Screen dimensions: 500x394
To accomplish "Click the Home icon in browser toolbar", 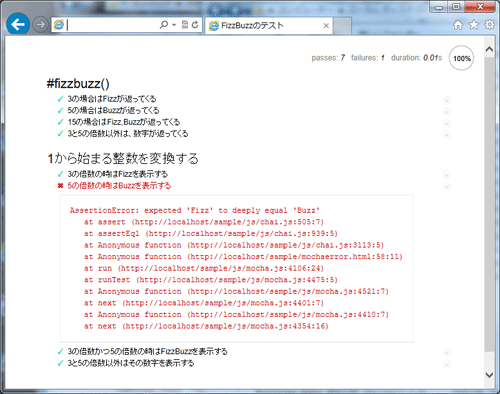I will [458, 25].
